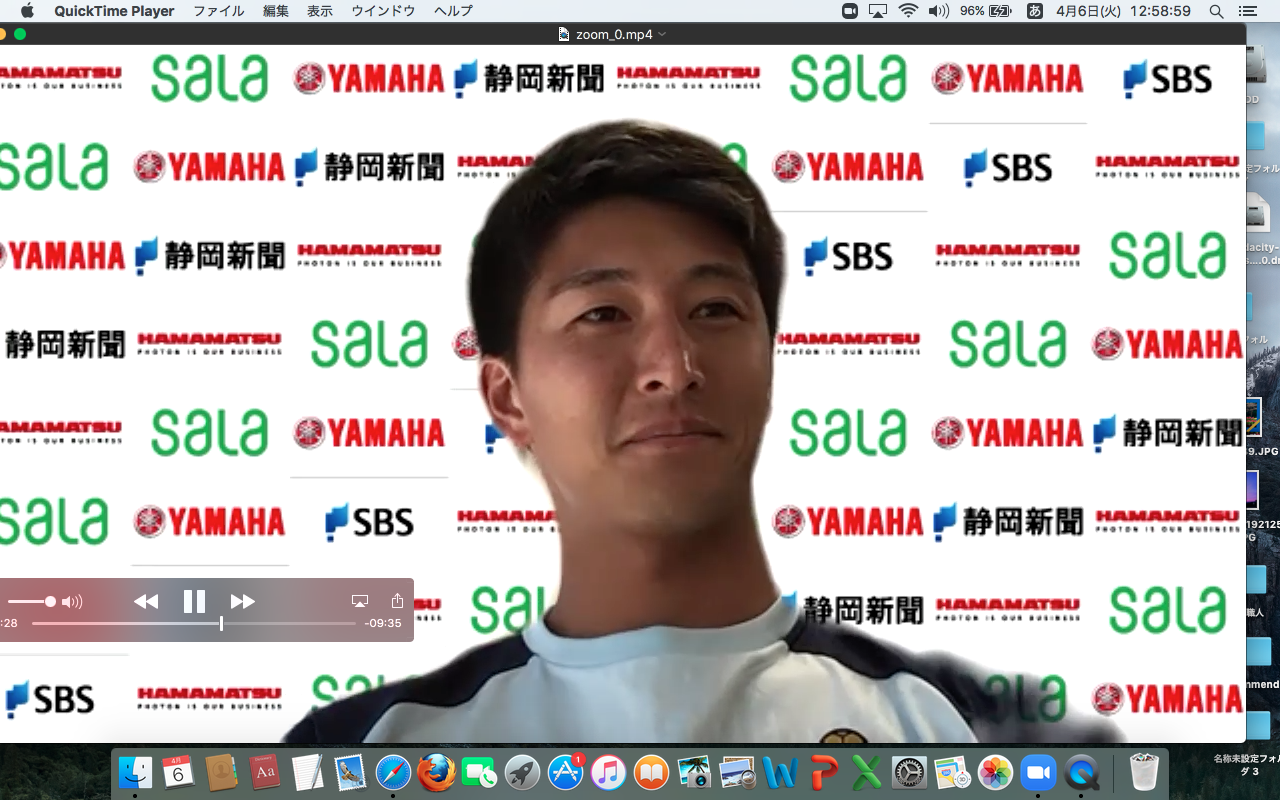Click the AirPlay icon in player controls
1280x800 pixels.
(360, 601)
